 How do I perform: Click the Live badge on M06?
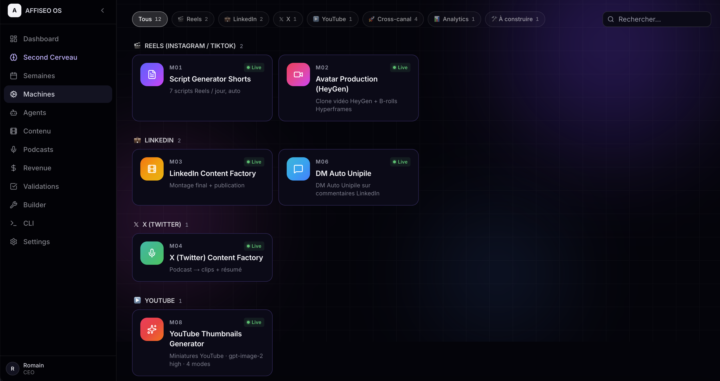tap(400, 162)
